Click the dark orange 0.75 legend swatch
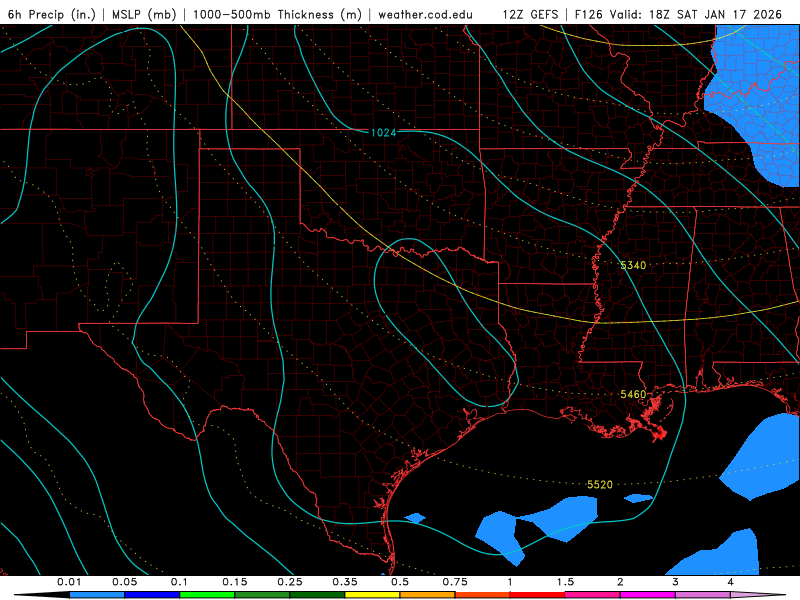The image size is (800, 600). (483, 595)
